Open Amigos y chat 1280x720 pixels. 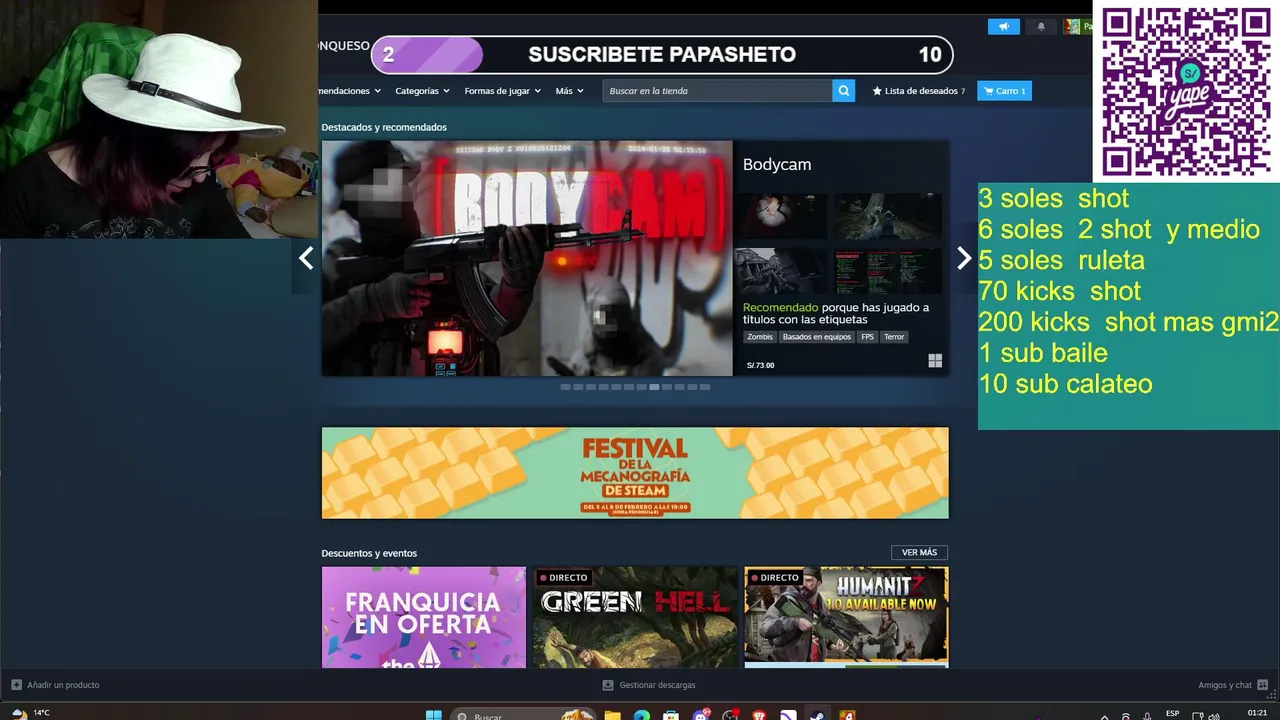coord(1225,685)
